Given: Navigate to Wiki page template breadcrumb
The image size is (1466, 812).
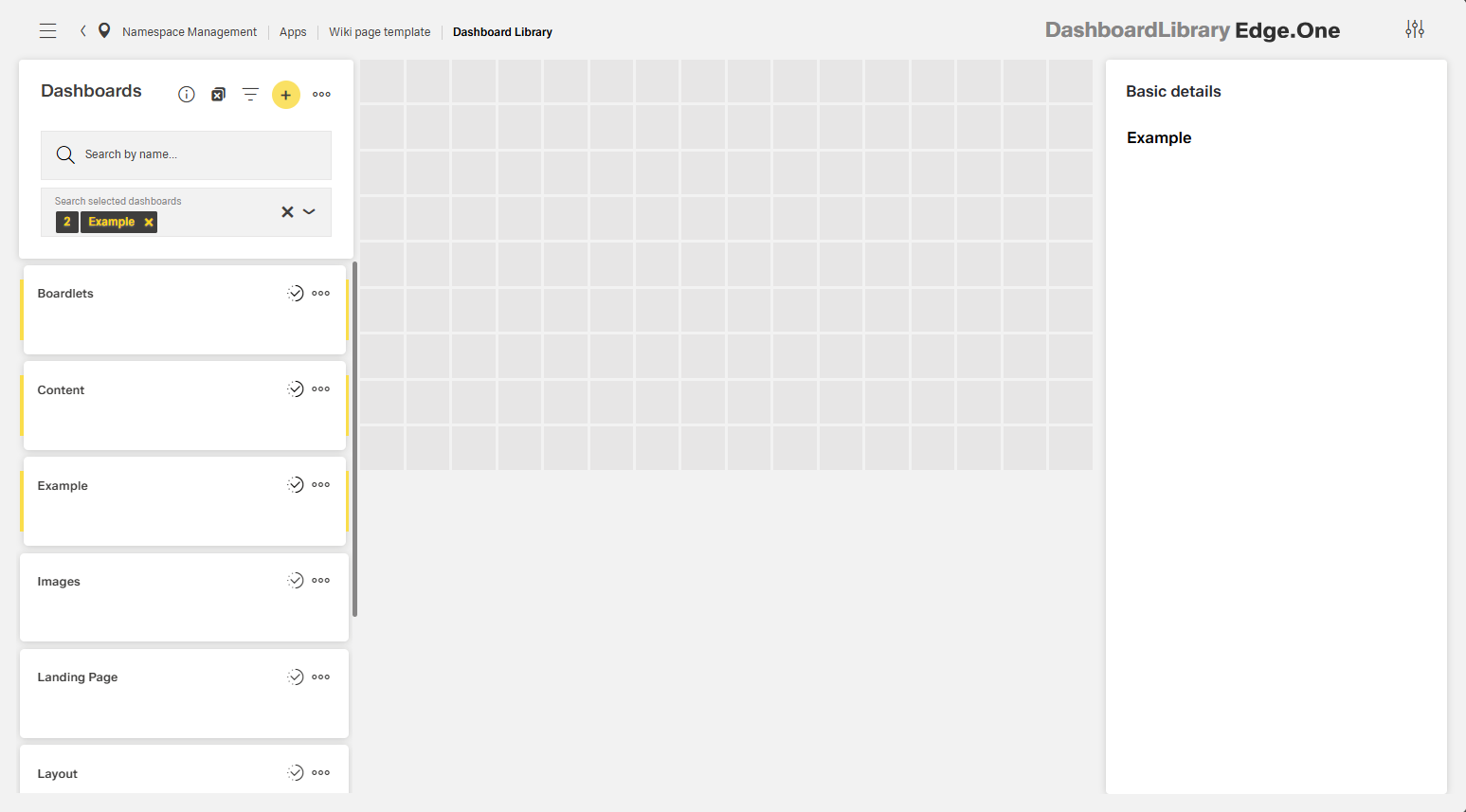Looking at the screenshot, I should pos(379,32).
